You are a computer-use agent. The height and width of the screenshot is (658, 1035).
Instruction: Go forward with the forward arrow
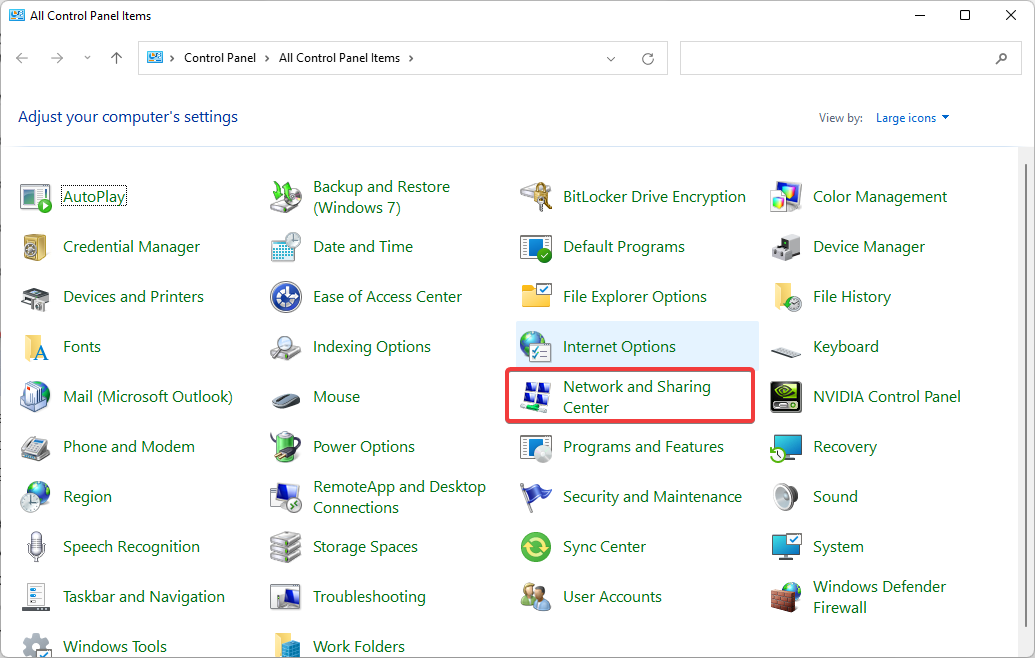pos(57,58)
